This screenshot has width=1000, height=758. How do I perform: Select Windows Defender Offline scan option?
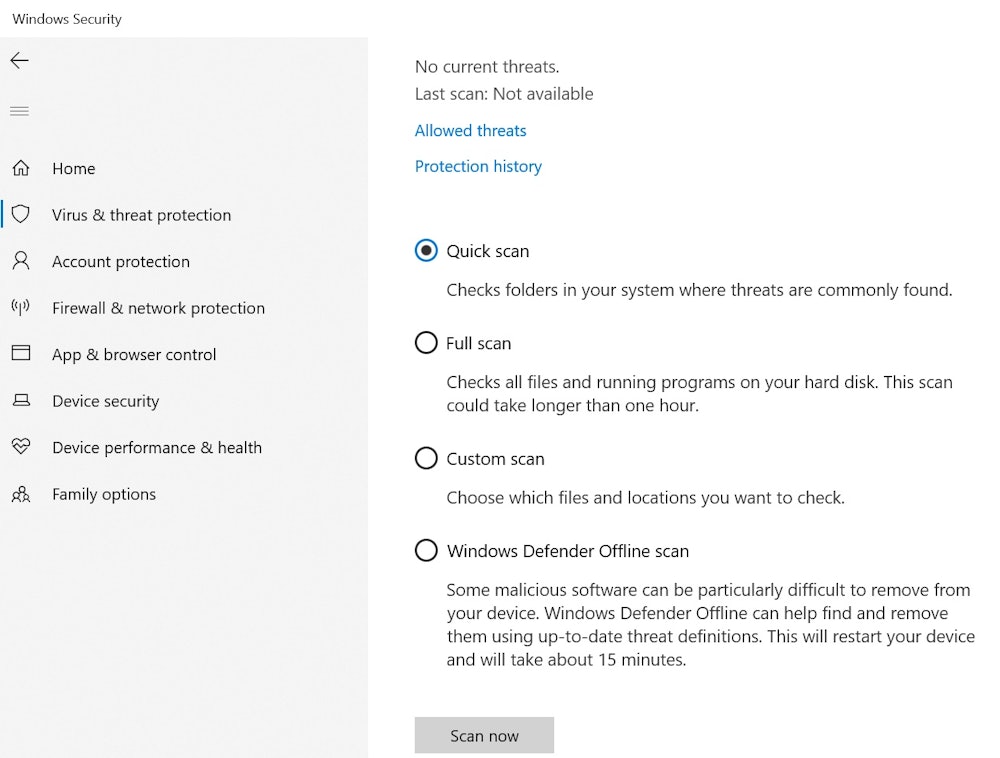click(x=426, y=551)
